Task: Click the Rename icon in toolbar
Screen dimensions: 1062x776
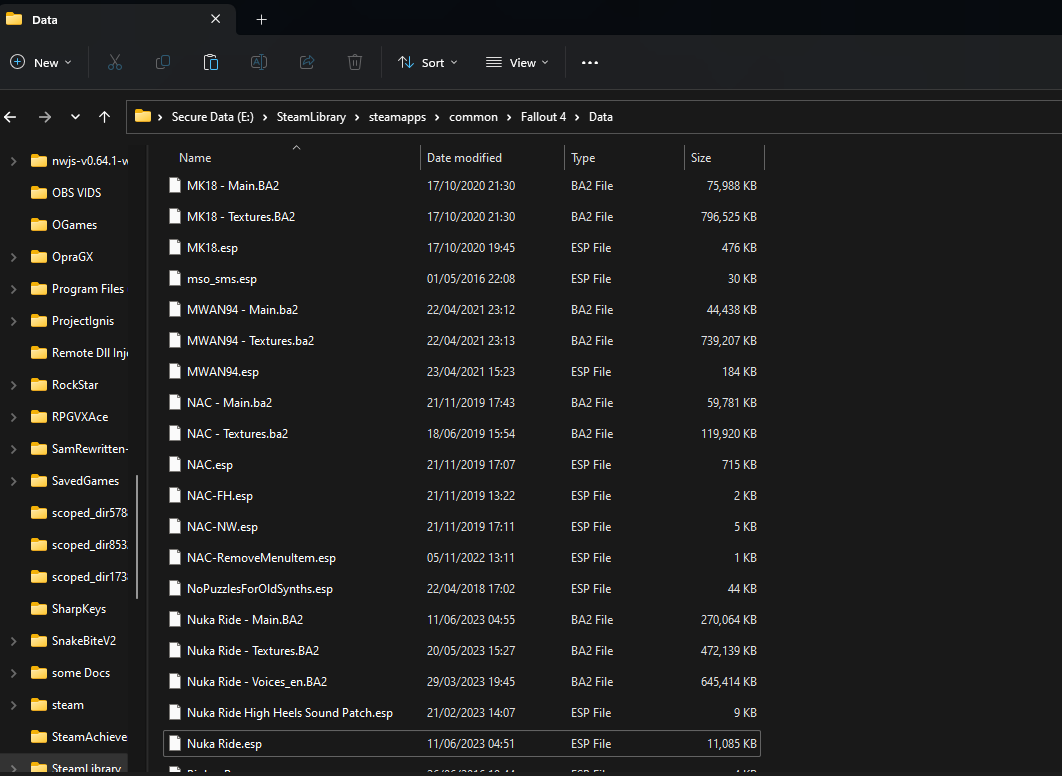Action: [x=259, y=62]
